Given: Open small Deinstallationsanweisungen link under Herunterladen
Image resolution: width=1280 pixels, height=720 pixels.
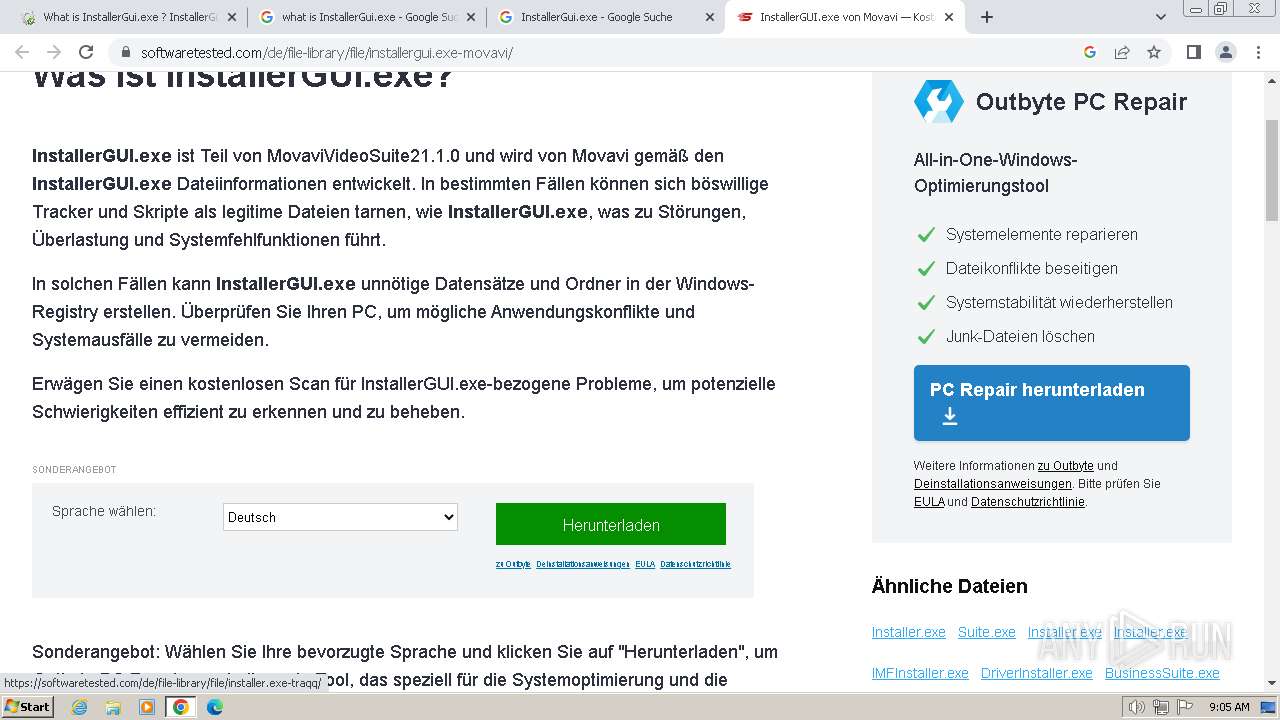Looking at the screenshot, I should (x=583, y=565).
